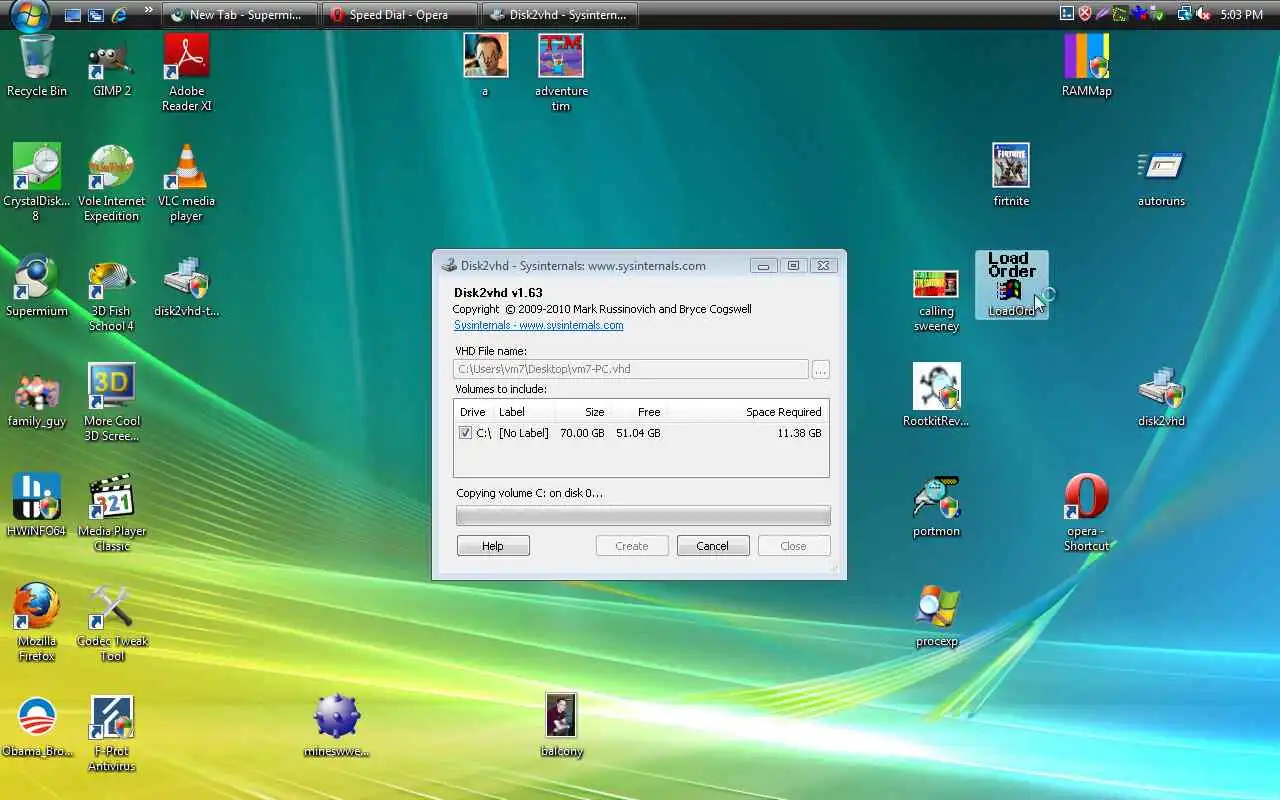Click the VHD File name text field
Image resolution: width=1280 pixels, height=800 pixels.
coord(631,369)
